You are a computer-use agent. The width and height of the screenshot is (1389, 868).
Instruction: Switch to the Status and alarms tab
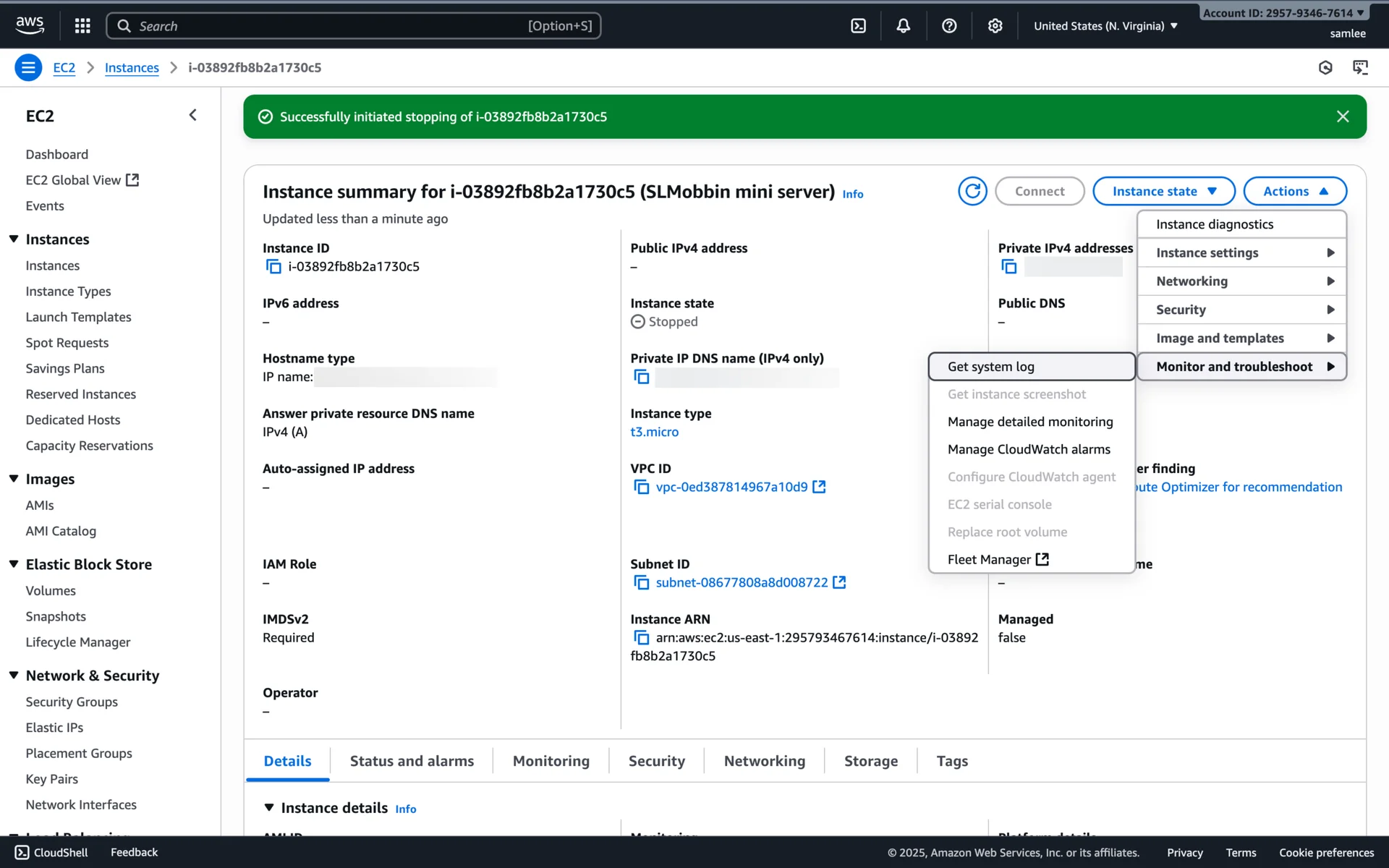click(412, 761)
